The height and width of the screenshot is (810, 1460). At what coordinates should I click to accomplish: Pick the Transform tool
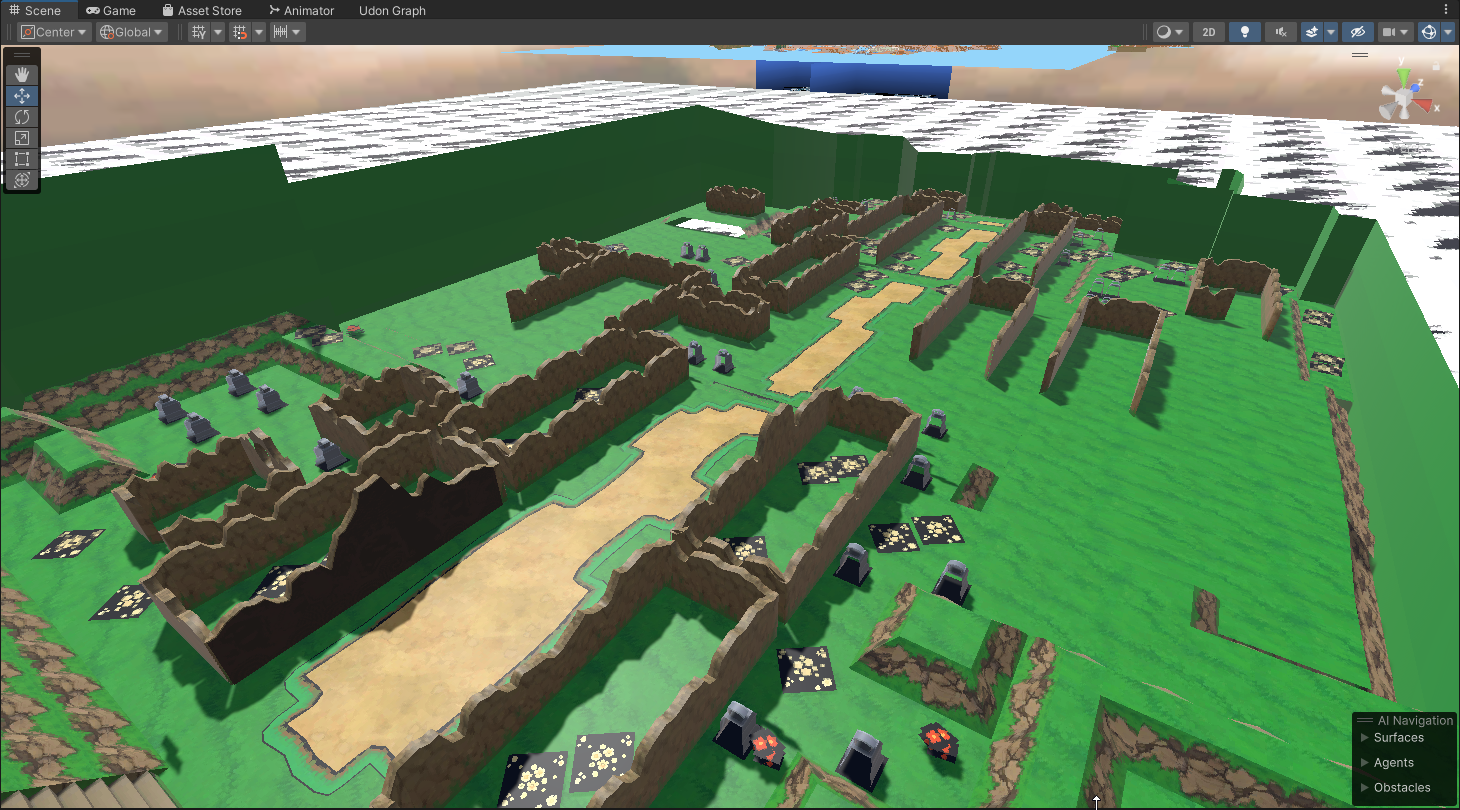pyautogui.click(x=21, y=180)
